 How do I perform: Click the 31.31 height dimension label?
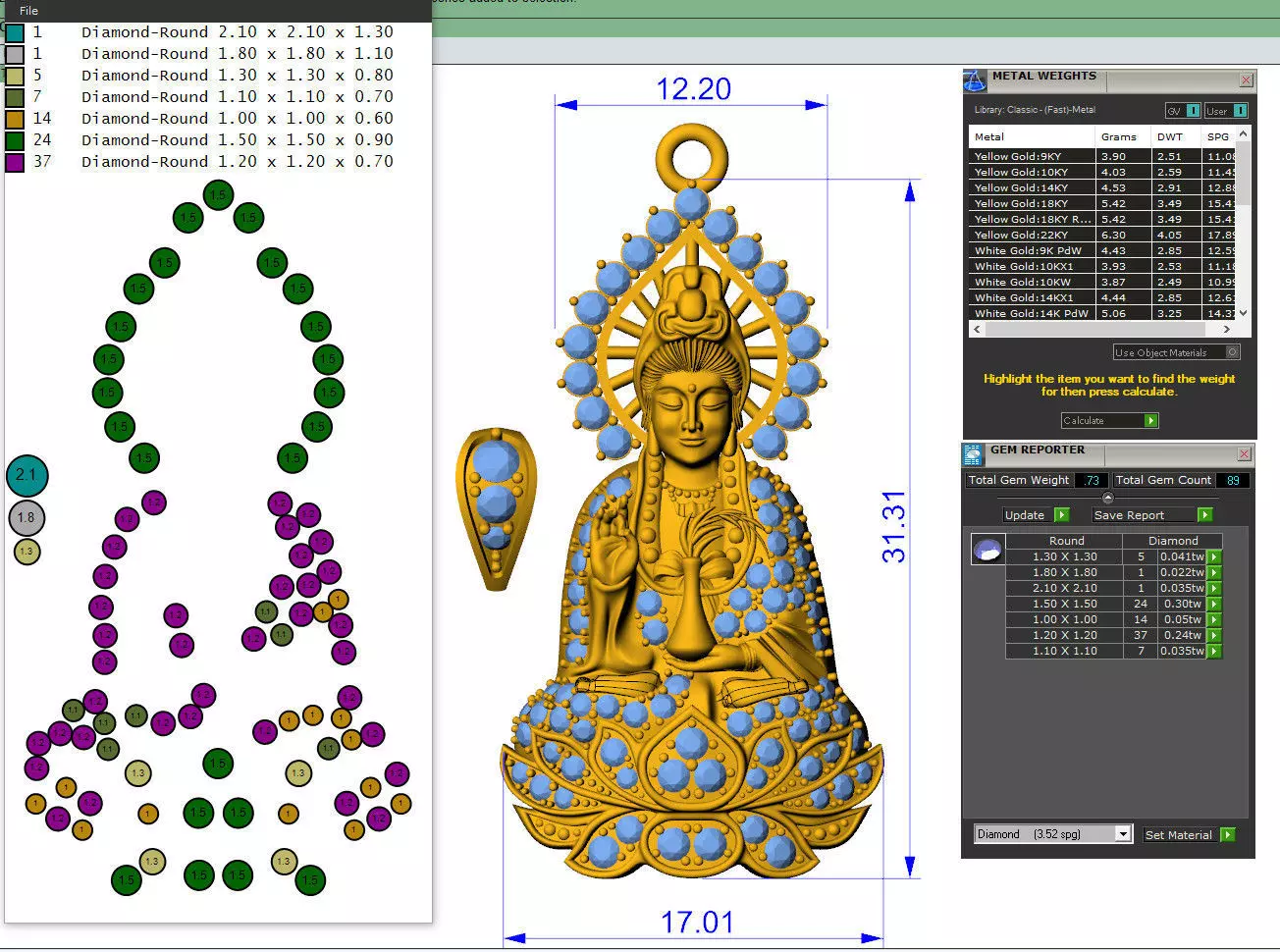893,527
